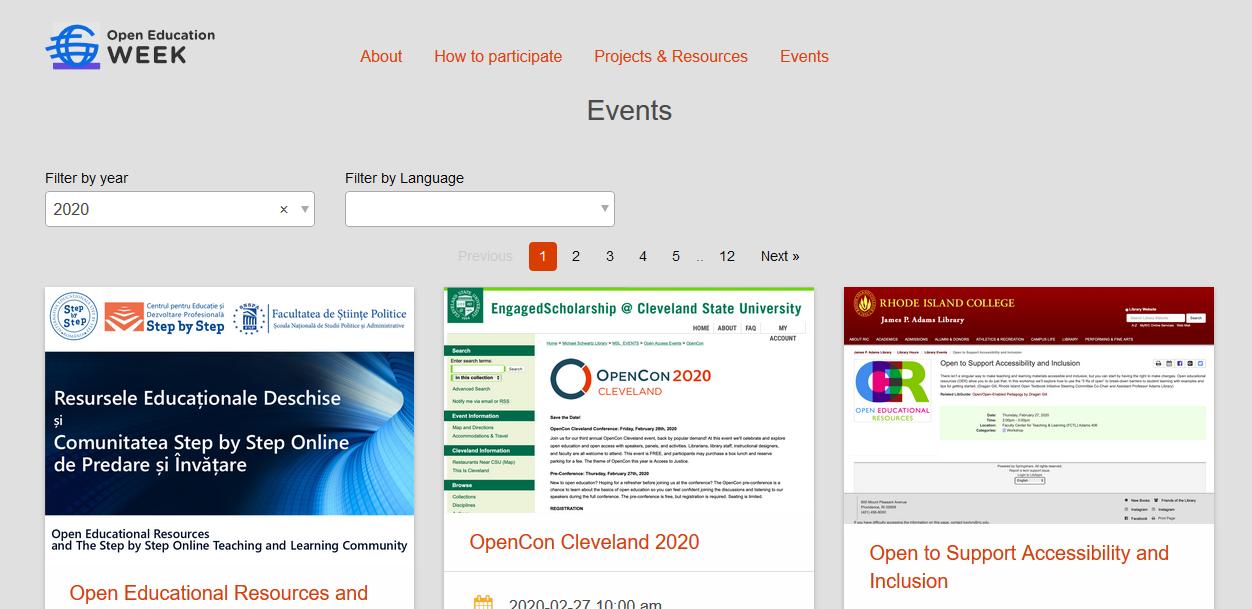
Task: Open the How to participate page
Action: pos(498,57)
